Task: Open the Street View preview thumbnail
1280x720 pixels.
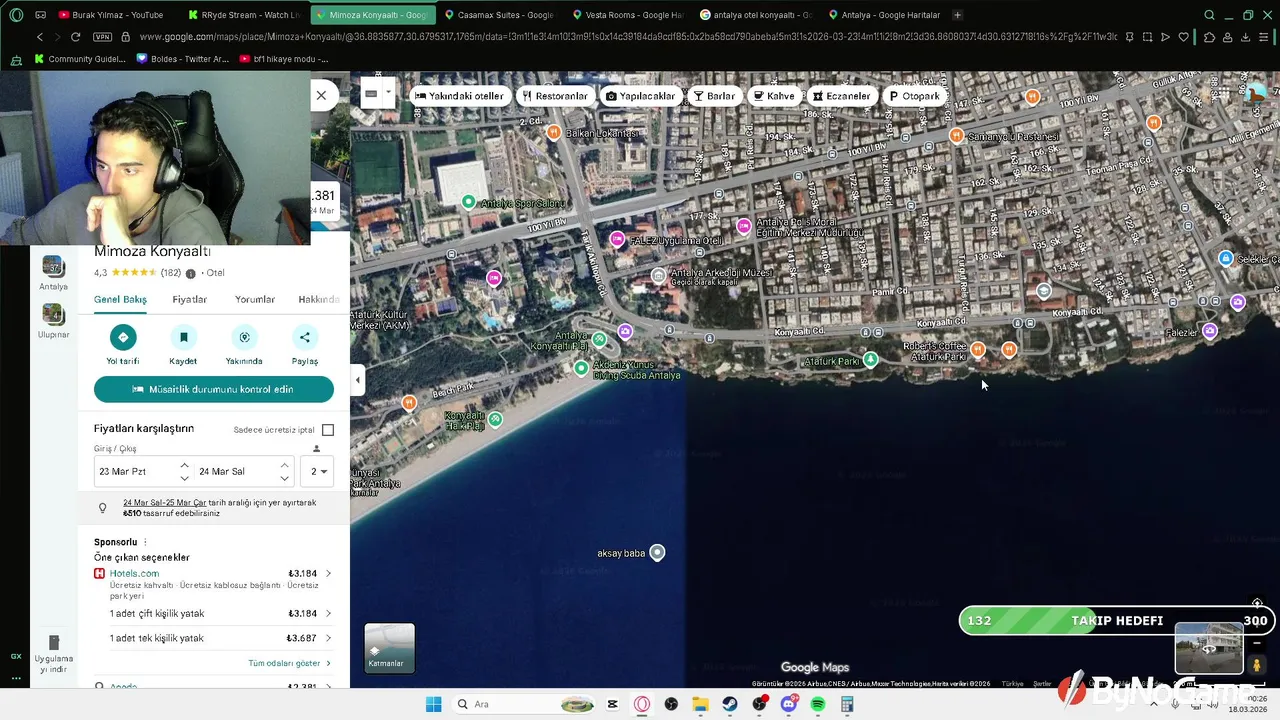Action: (1208, 648)
